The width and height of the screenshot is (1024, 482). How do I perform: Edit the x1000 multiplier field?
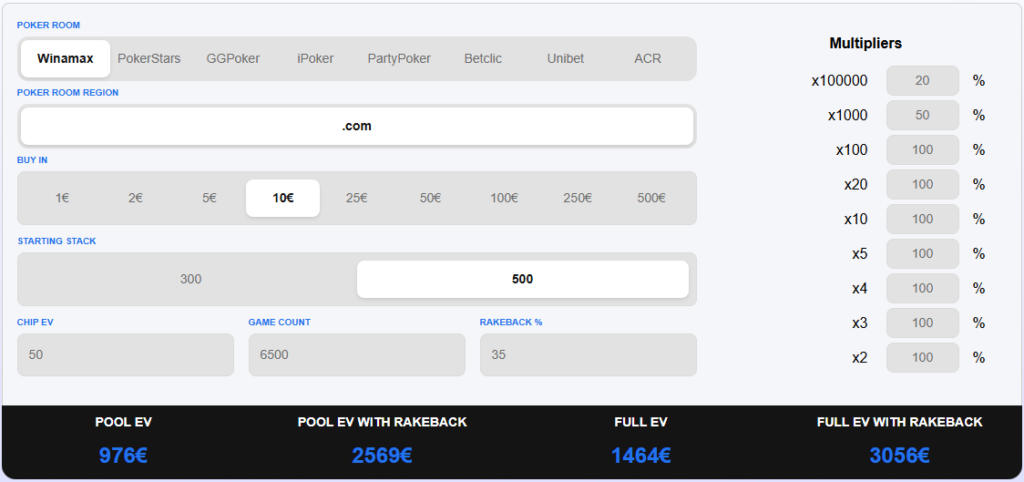[922, 116]
